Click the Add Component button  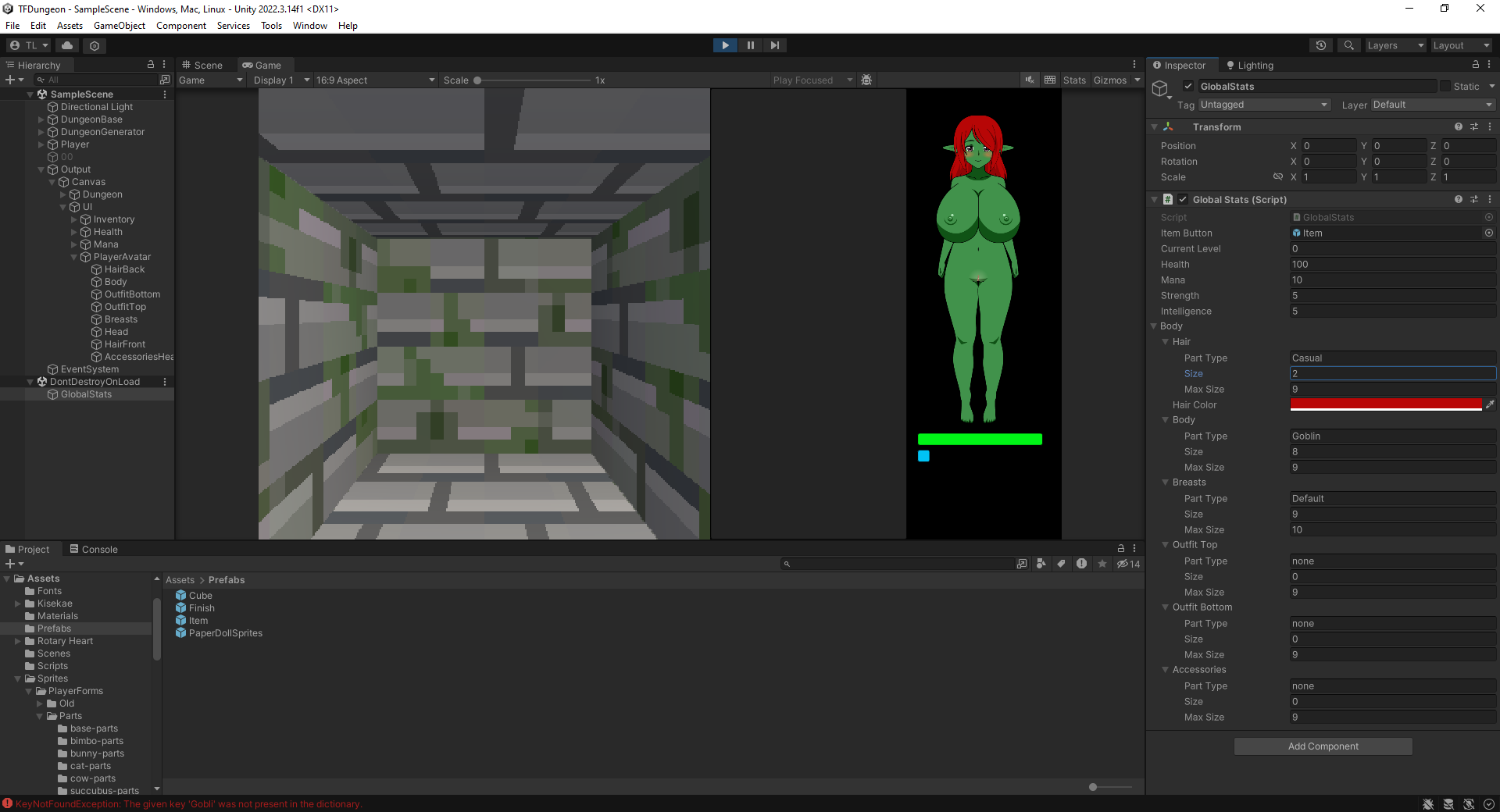tap(1323, 746)
